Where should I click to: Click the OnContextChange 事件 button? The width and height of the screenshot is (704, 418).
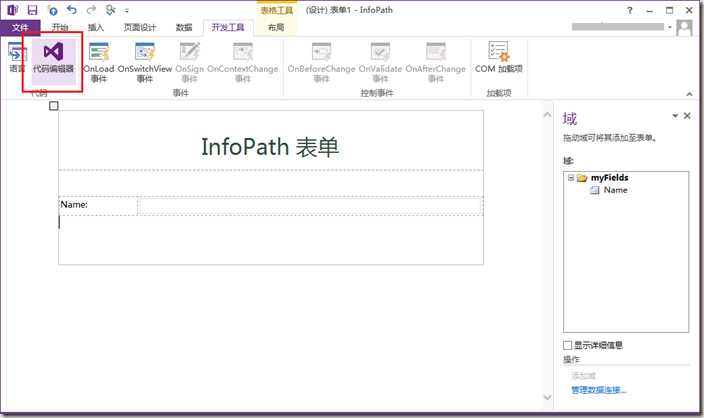242,62
